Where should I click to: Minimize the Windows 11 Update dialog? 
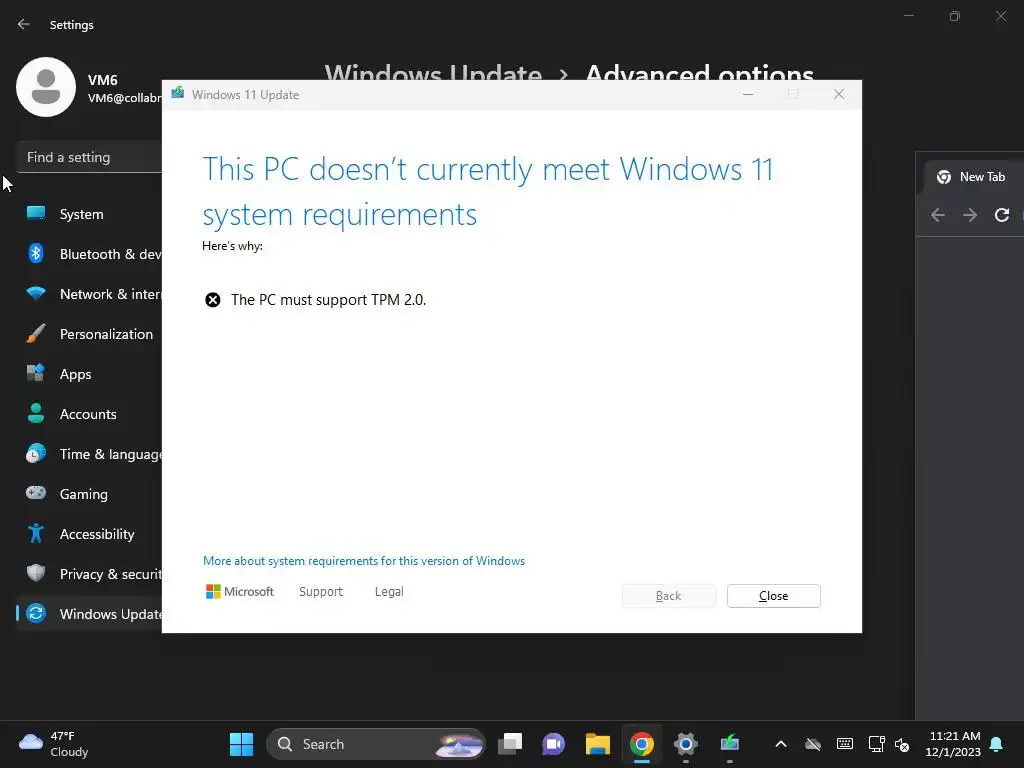tap(748, 95)
